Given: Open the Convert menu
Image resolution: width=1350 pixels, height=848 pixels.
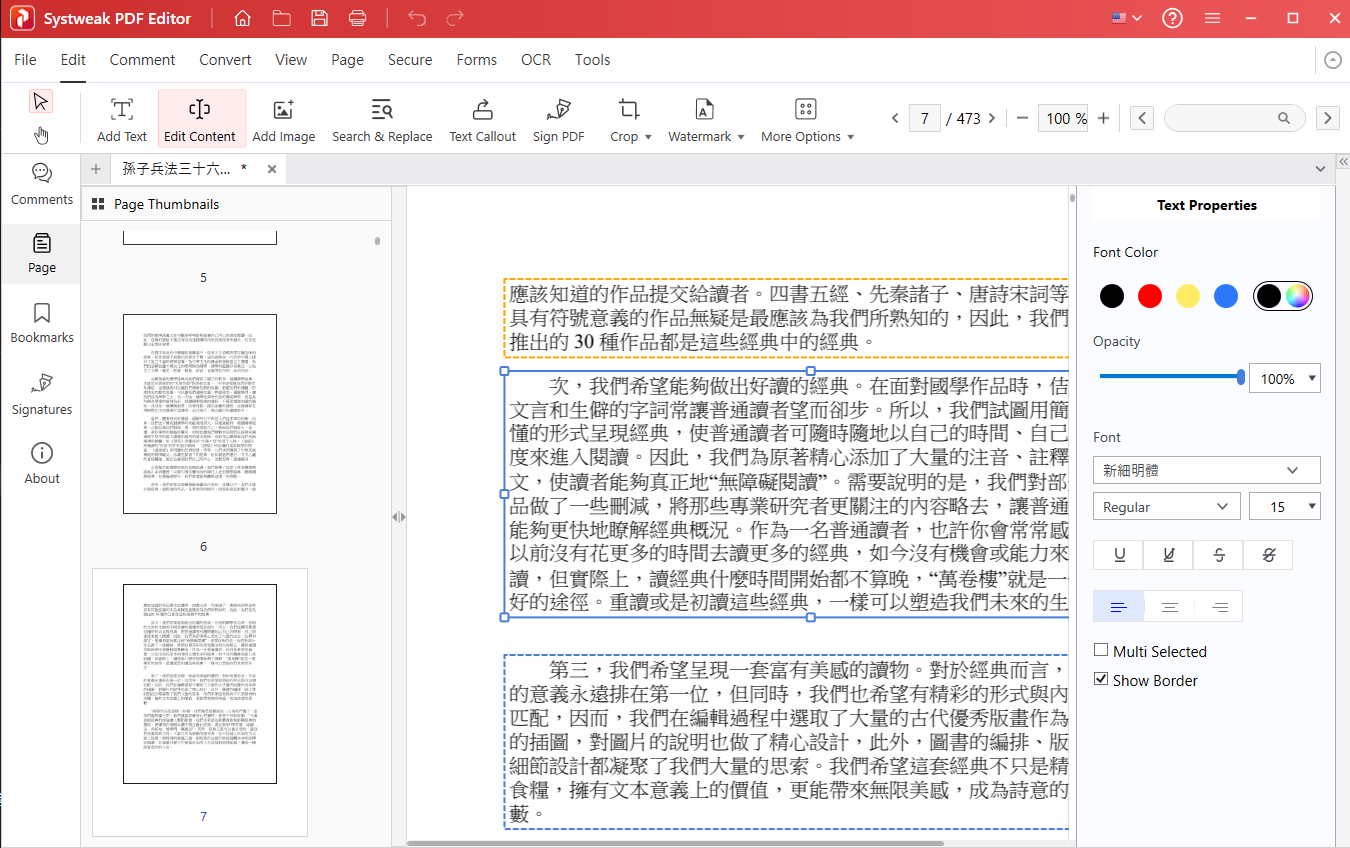Looking at the screenshot, I should (x=225, y=60).
